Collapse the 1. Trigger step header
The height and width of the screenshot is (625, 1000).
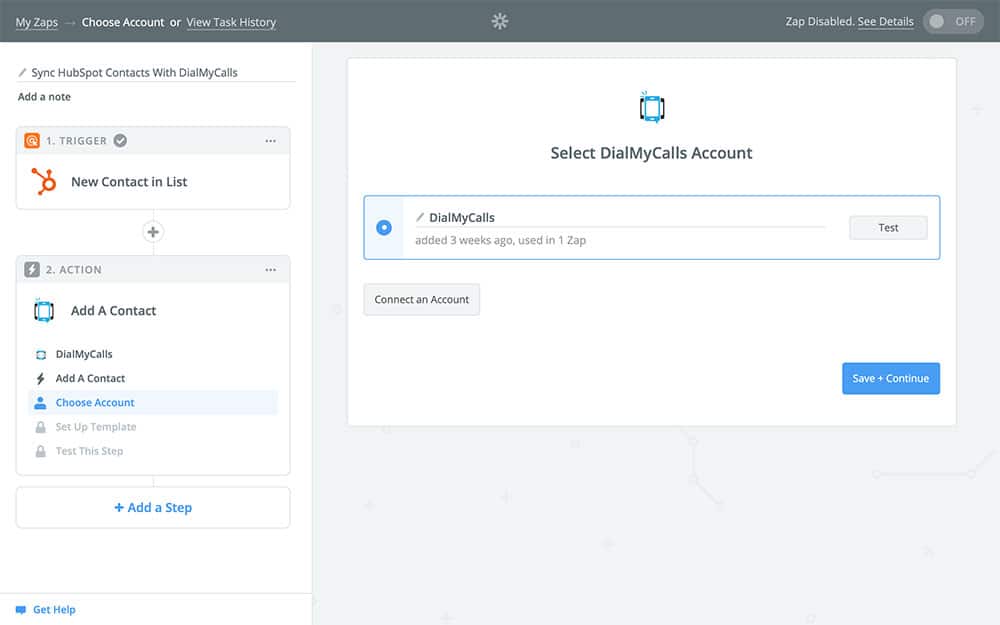(x=76, y=141)
